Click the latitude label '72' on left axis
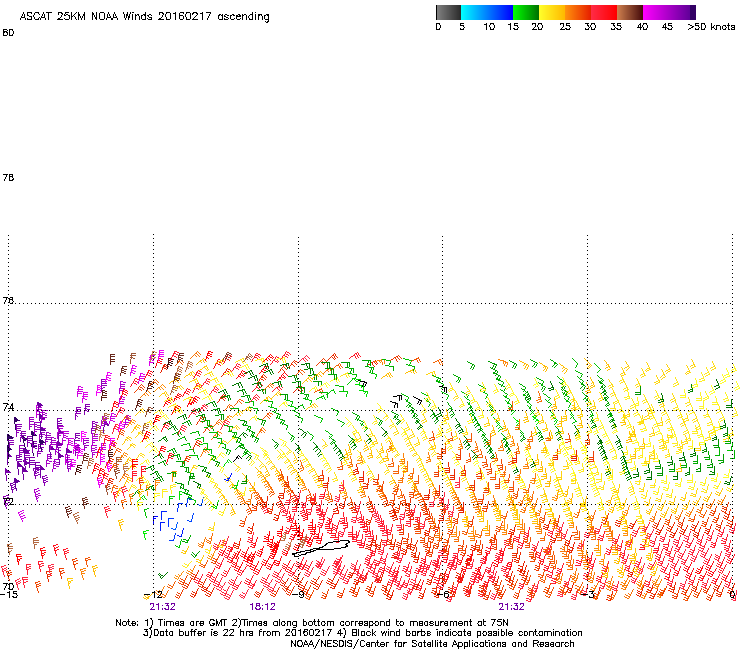 coord(8,501)
